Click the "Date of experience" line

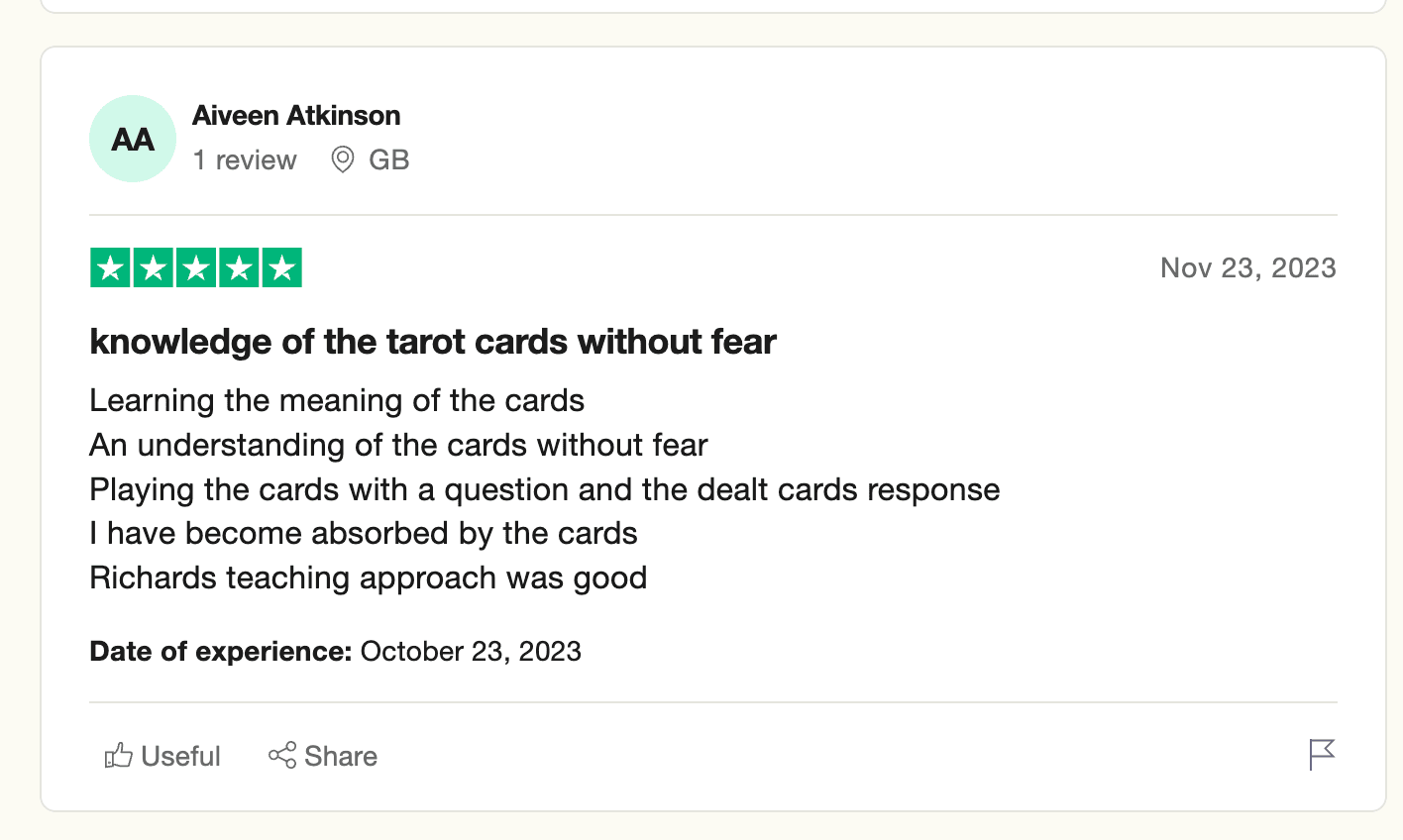335,652
